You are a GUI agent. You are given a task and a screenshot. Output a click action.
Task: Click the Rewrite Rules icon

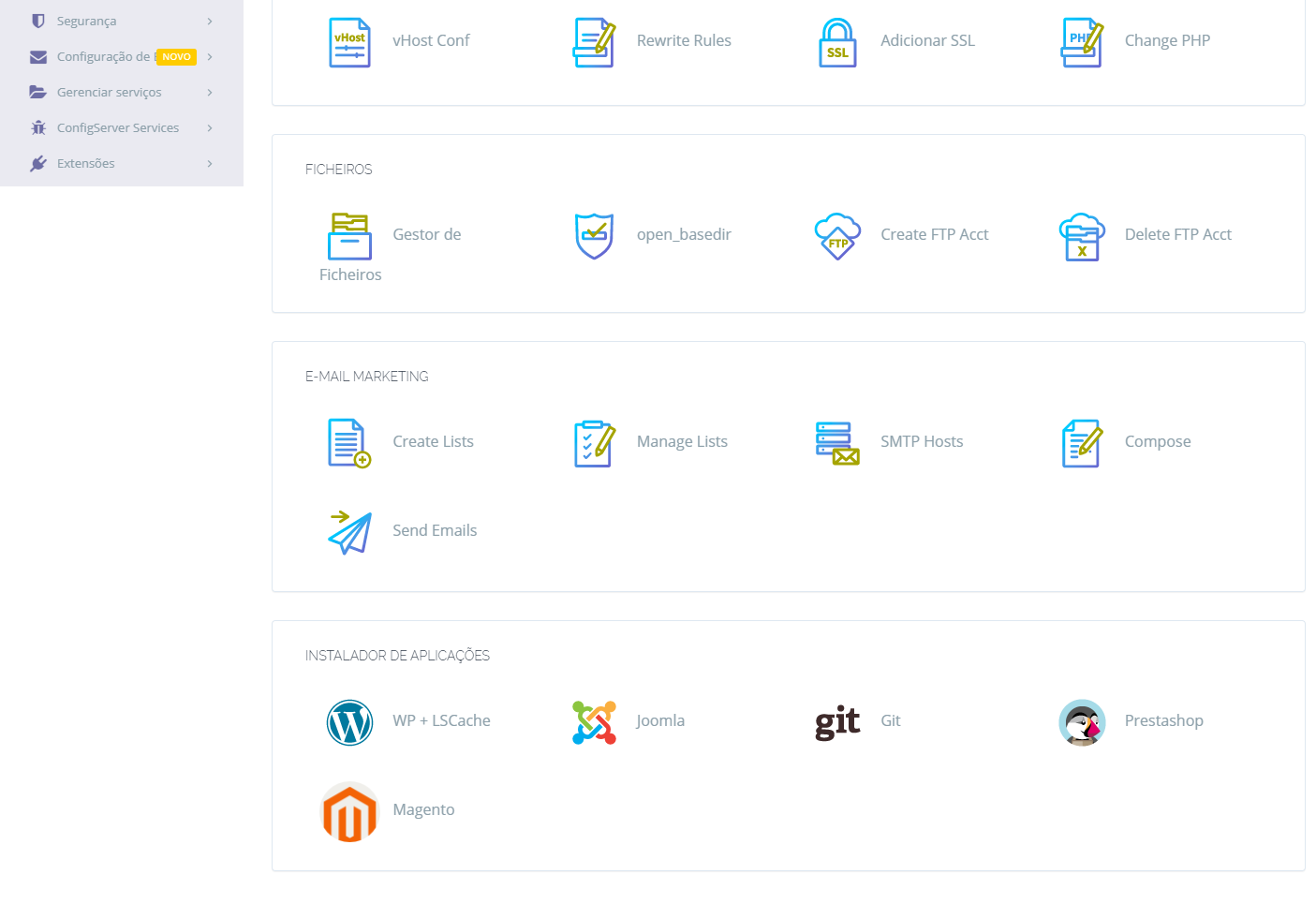click(594, 42)
